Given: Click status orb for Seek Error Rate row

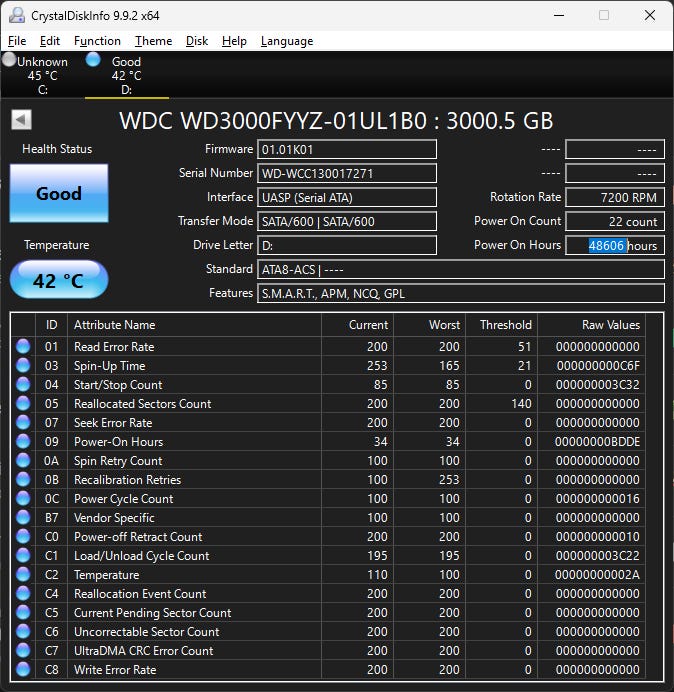Looking at the screenshot, I should [x=23, y=422].
